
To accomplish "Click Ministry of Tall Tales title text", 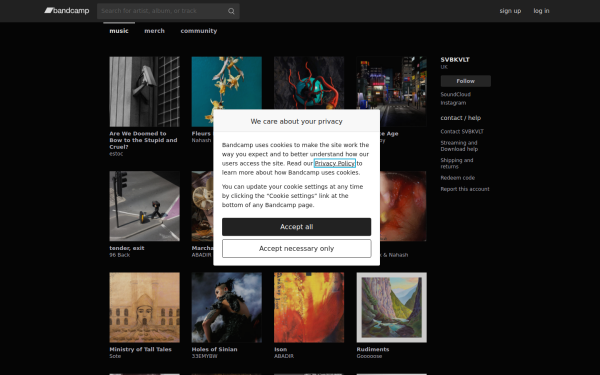I will [140, 349].
